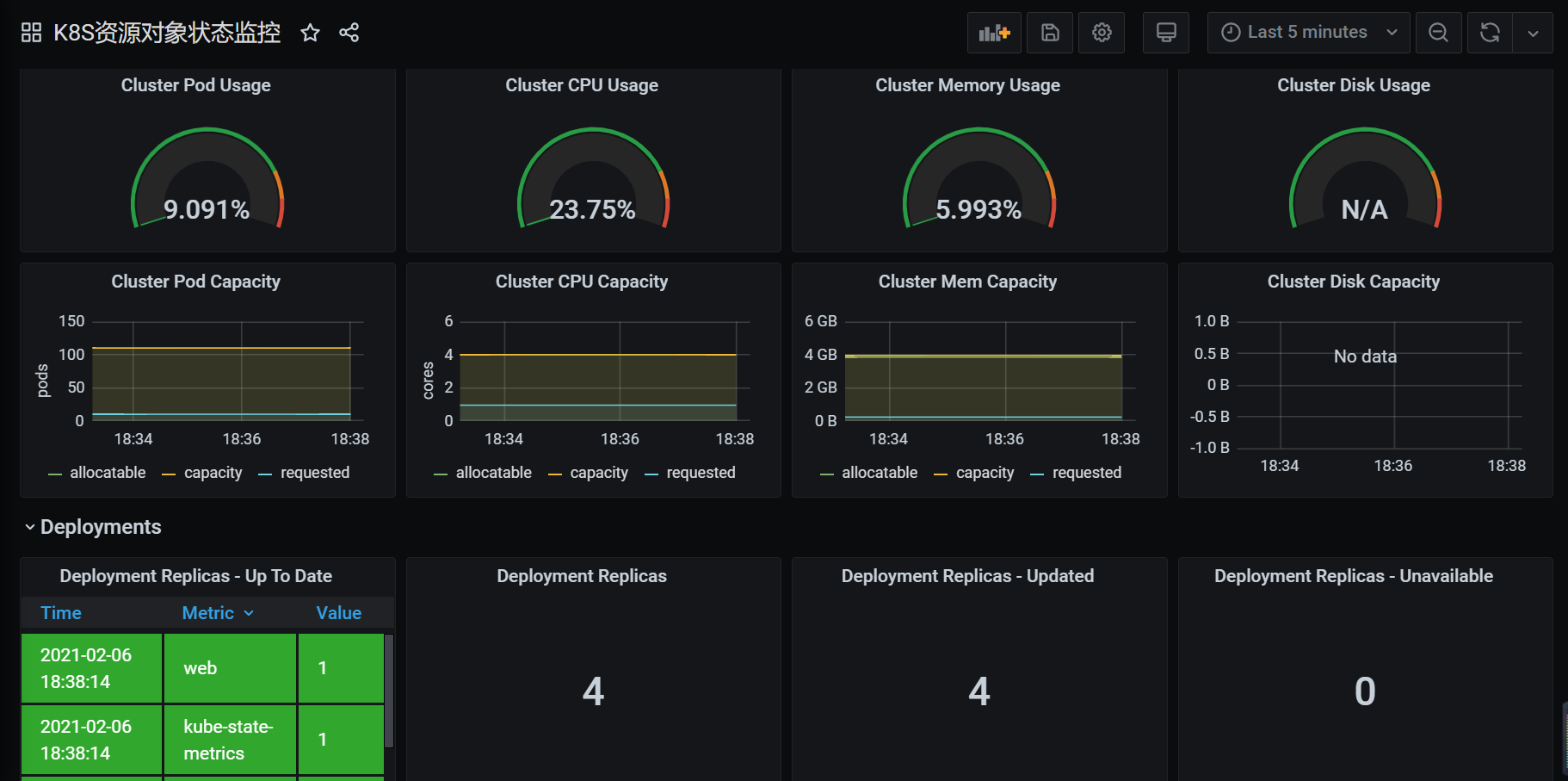The width and height of the screenshot is (1568, 781).
Task: Toggle allocatable series in CPU Capacity legend
Action: [493, 473]
